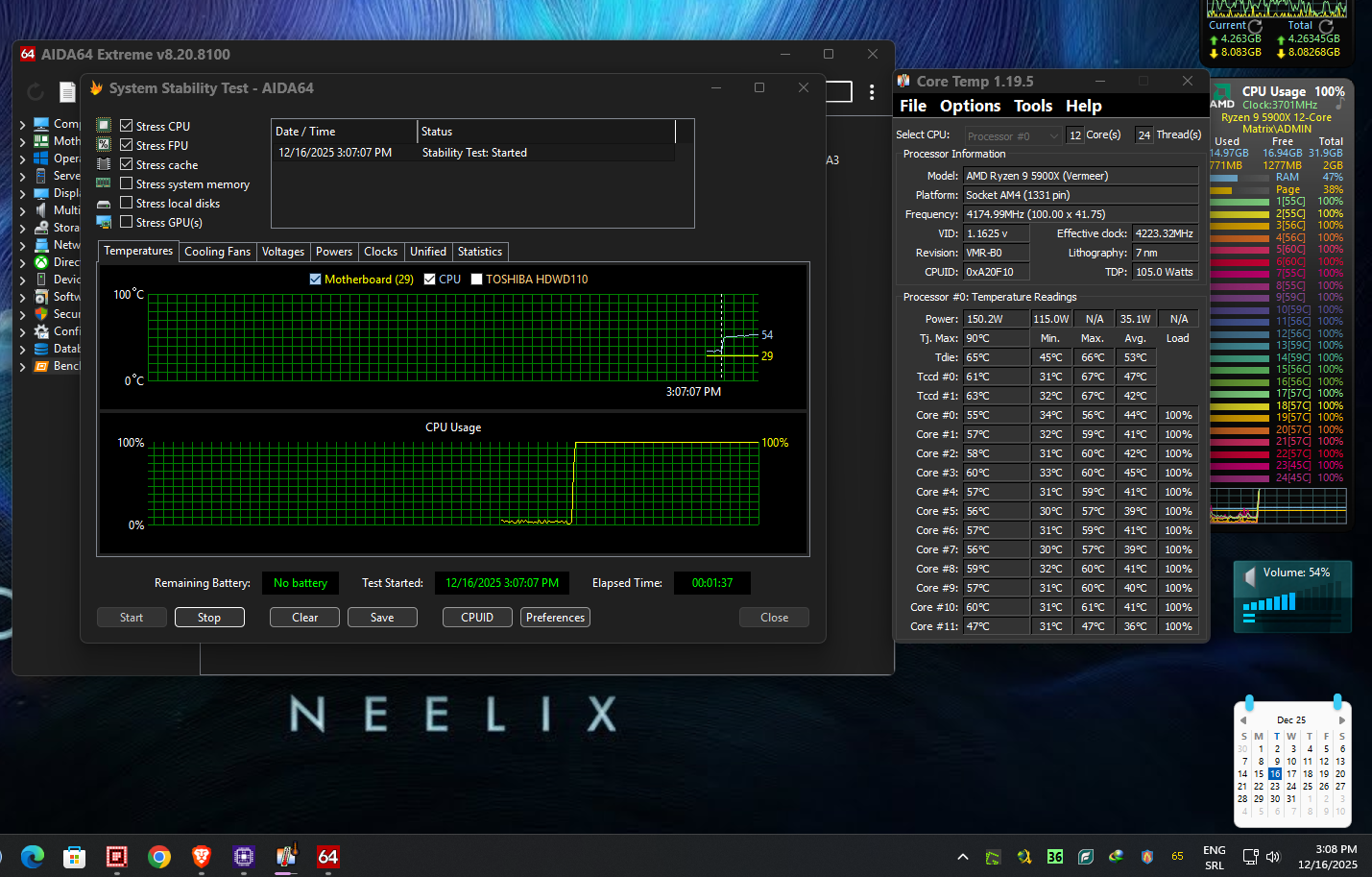Open Google Chrome from the taskbar
Screen dimensions: 1372x877
click(159, 856)
